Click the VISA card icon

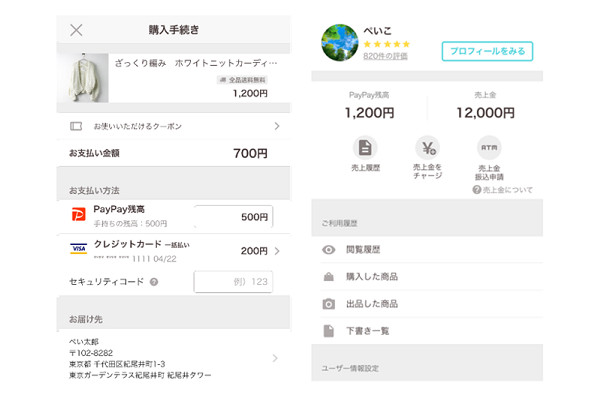pos(77,249)
